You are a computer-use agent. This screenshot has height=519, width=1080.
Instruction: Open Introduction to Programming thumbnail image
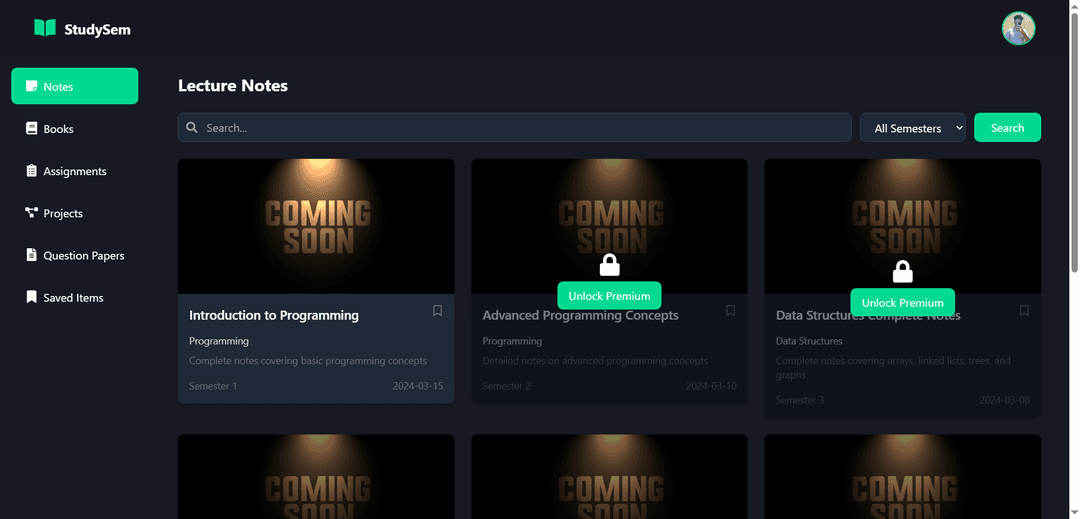click(316, 226)
